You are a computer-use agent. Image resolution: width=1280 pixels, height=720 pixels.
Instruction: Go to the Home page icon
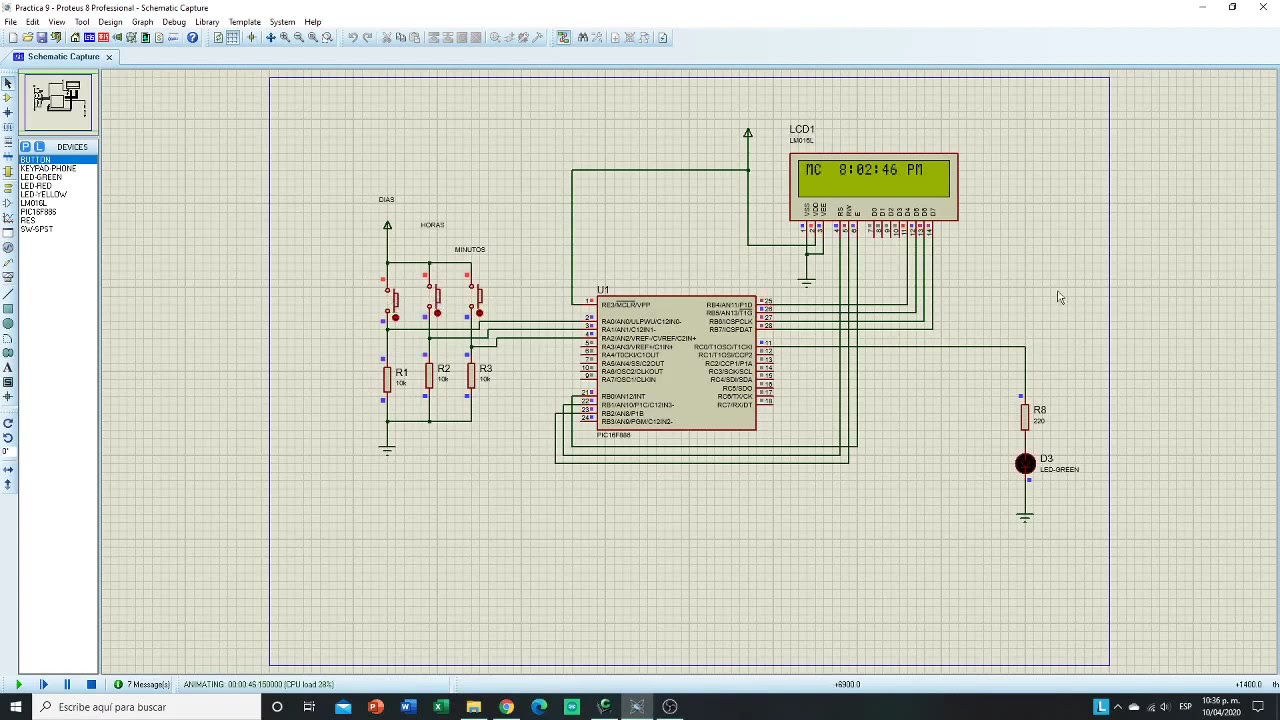coord(75,38)
